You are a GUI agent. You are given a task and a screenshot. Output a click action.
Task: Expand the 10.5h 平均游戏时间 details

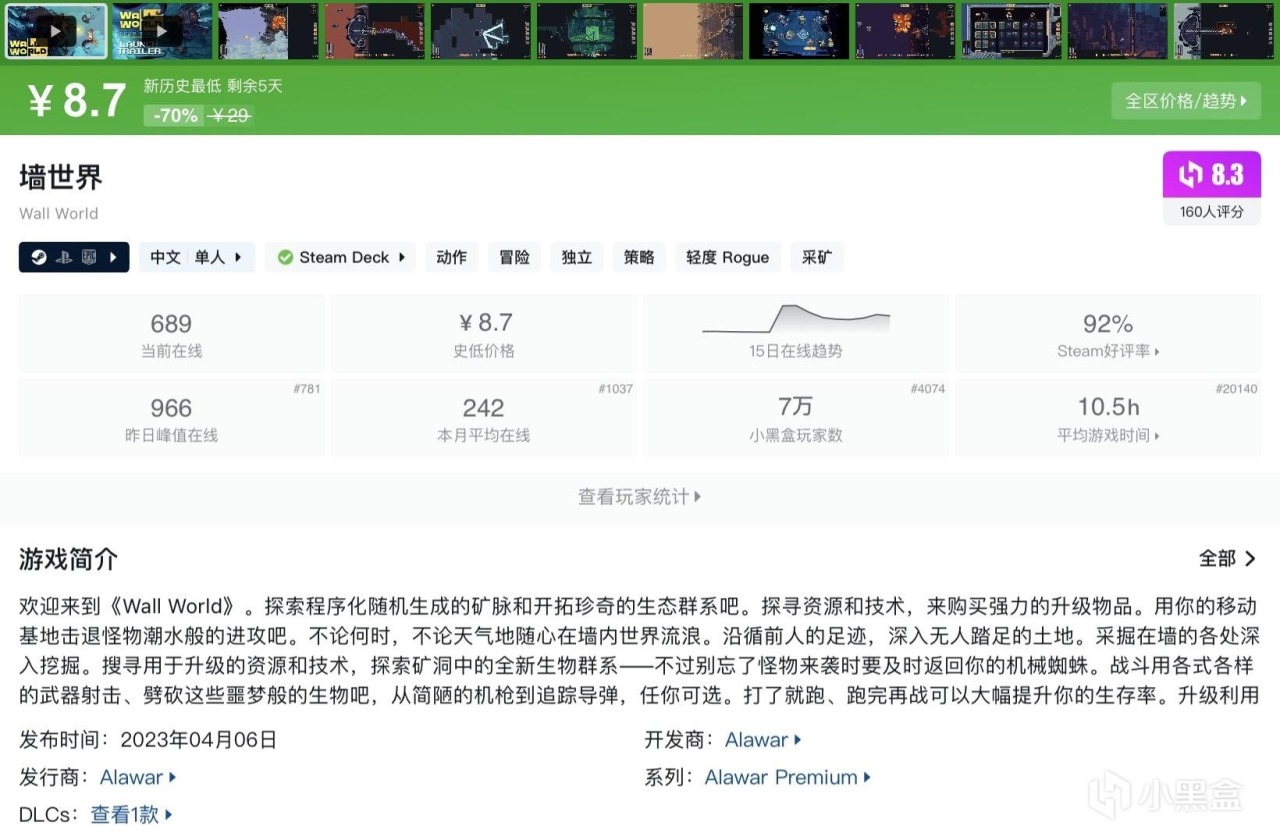coord(1108,418)
